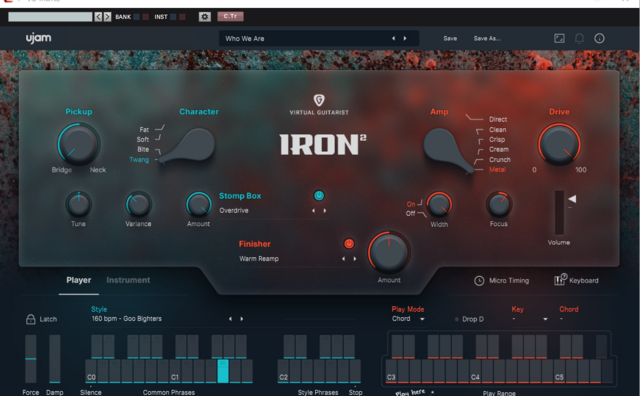Open plugin settings gear icon

coord(204,17)
